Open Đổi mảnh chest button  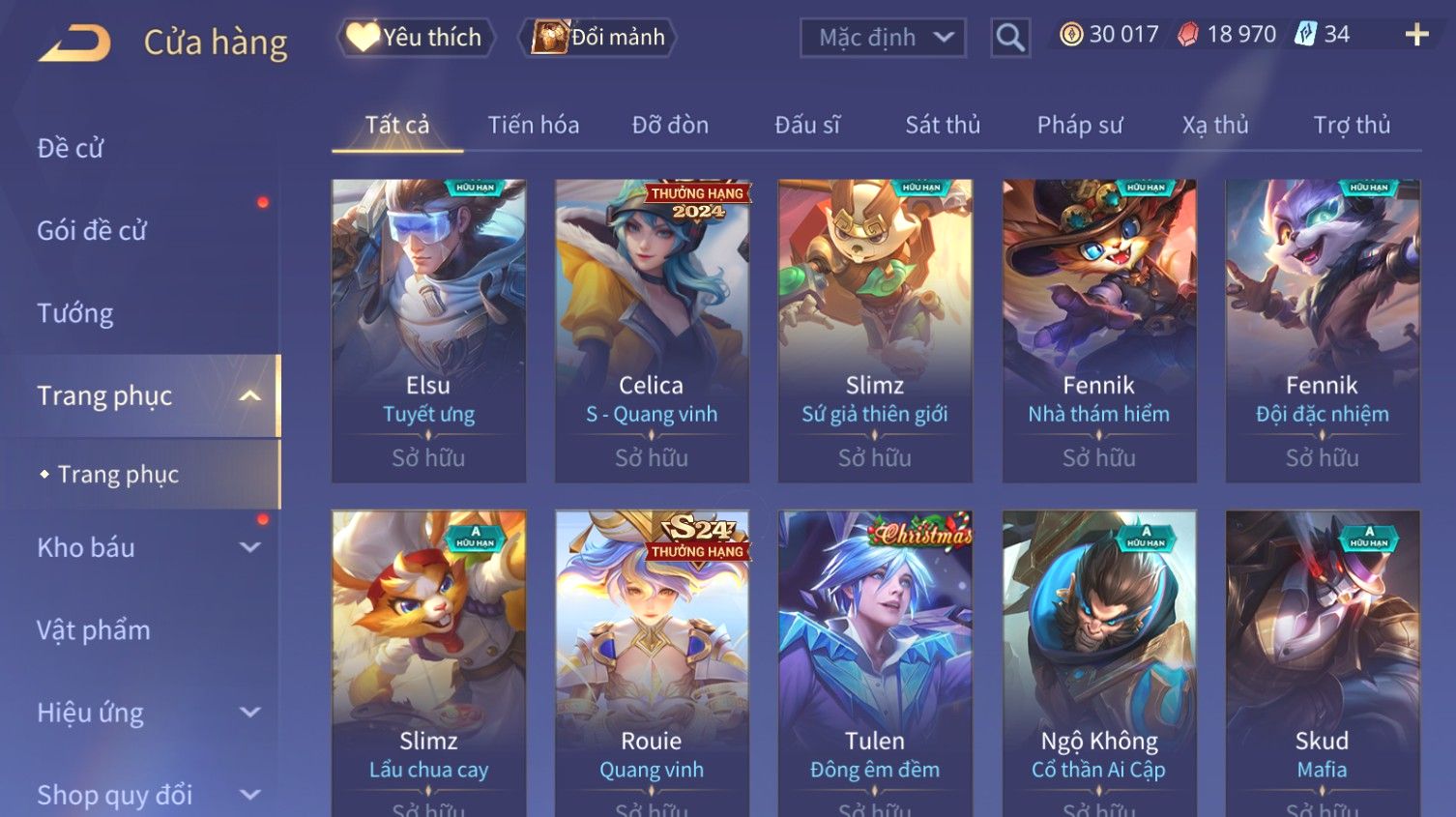pyautogui.click(x=597, y=38)
